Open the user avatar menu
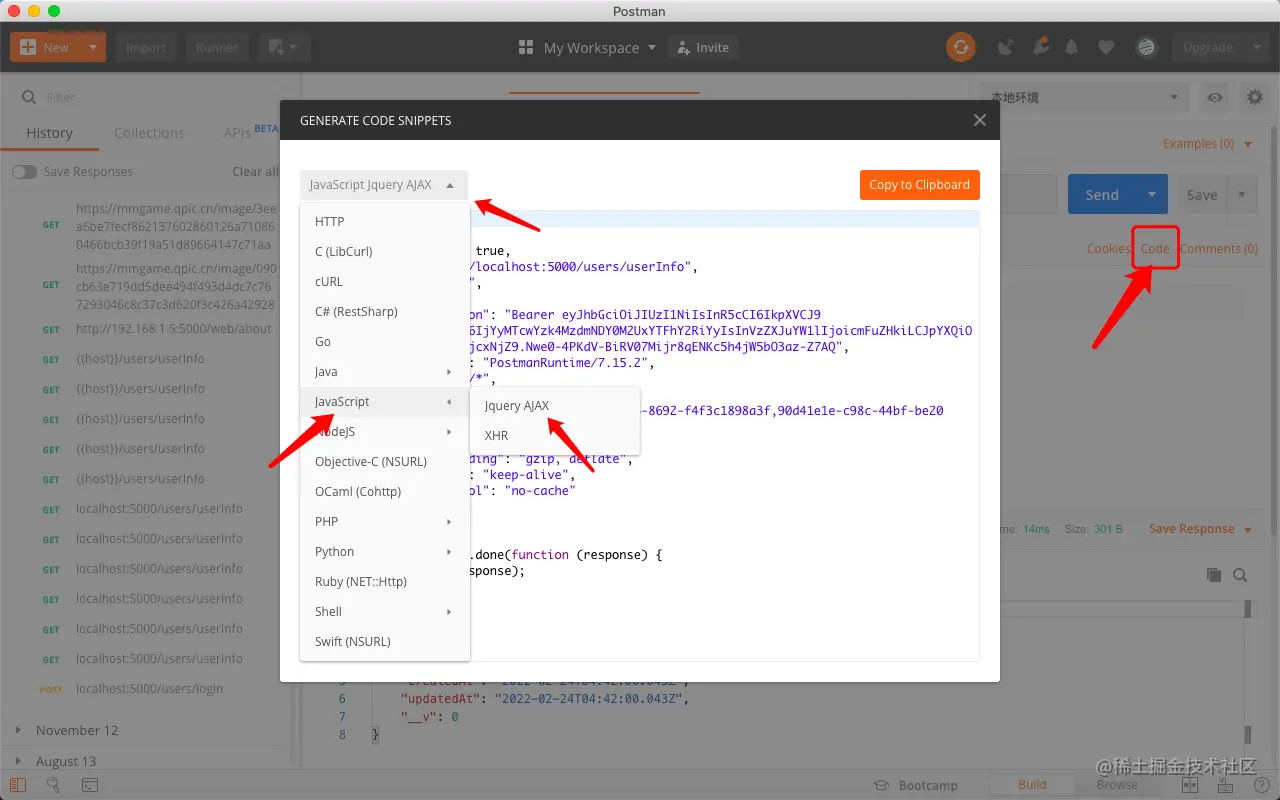 pyautogui.click(x=1146, y=47)
